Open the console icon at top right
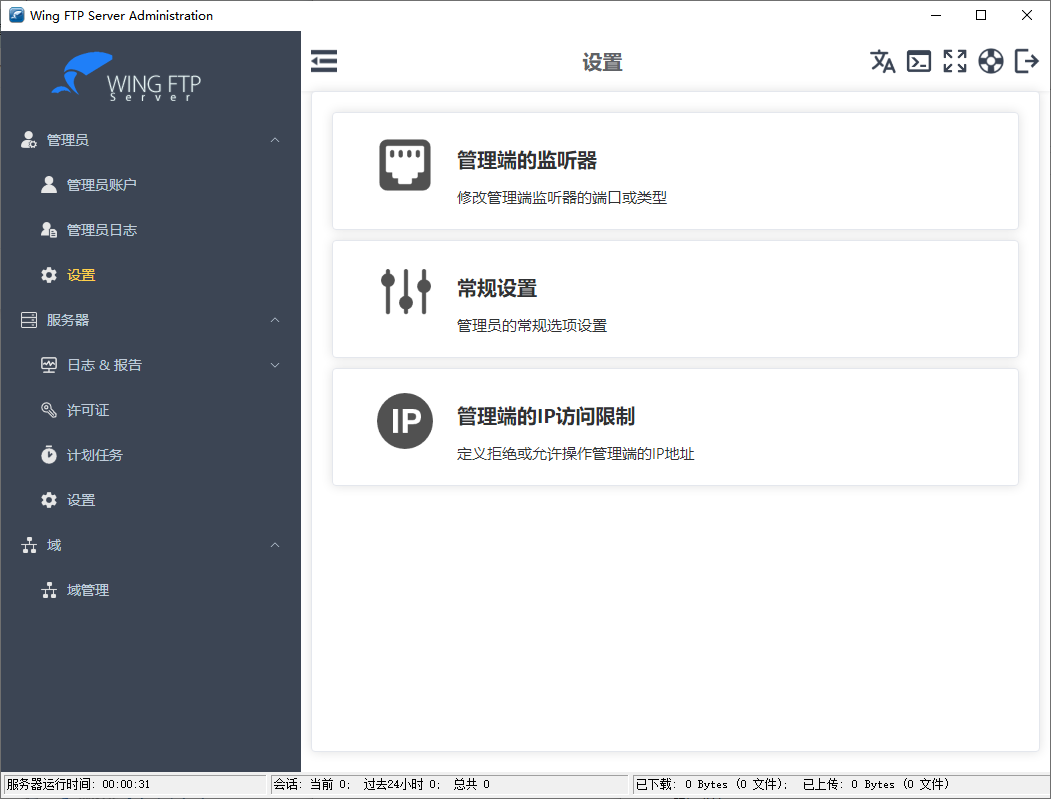This screenshot has width=1051, height=799. coord(919,61)
